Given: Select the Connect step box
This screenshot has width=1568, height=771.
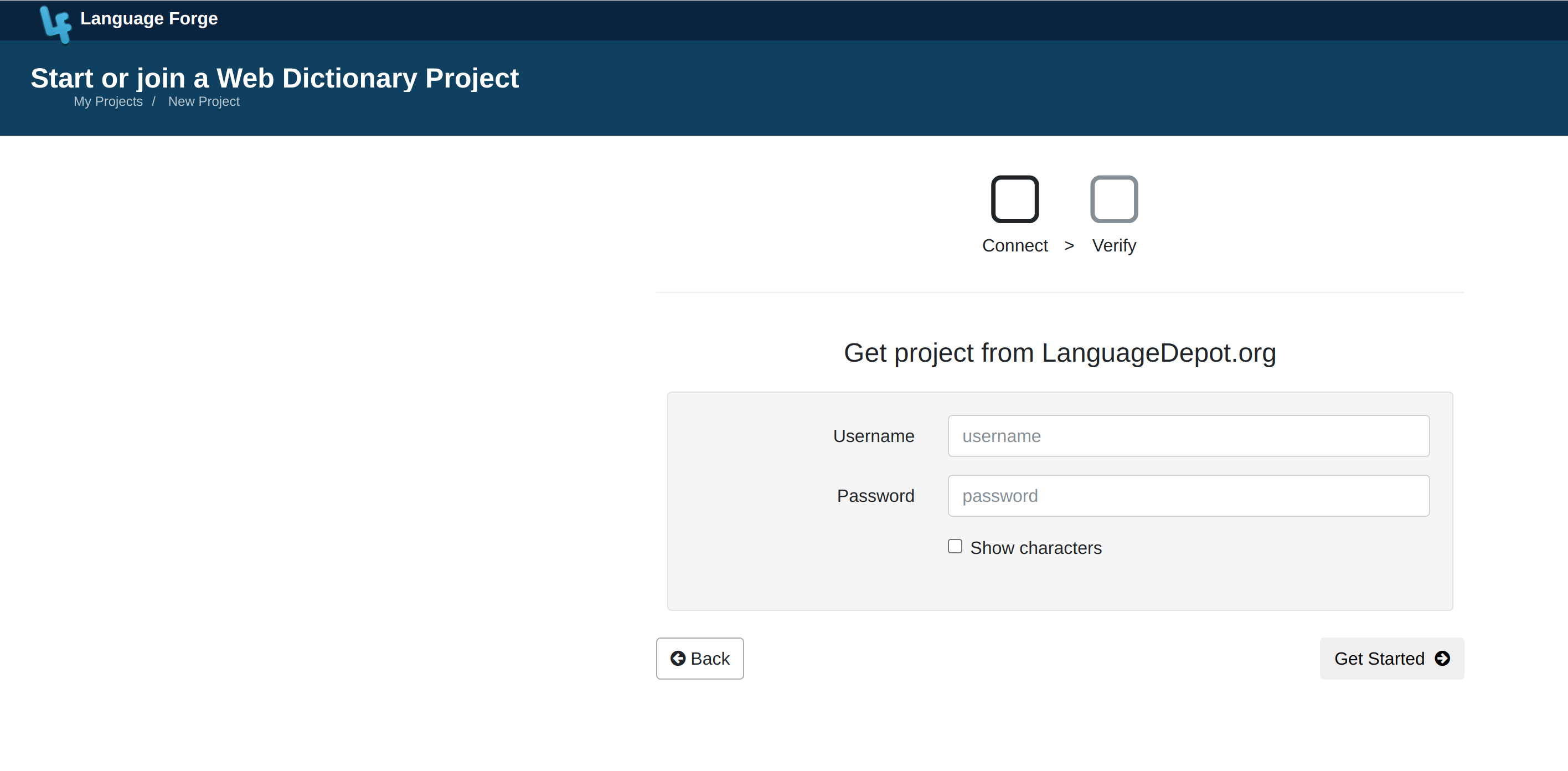Looking at the screenshot, I should click(1015, 199).
